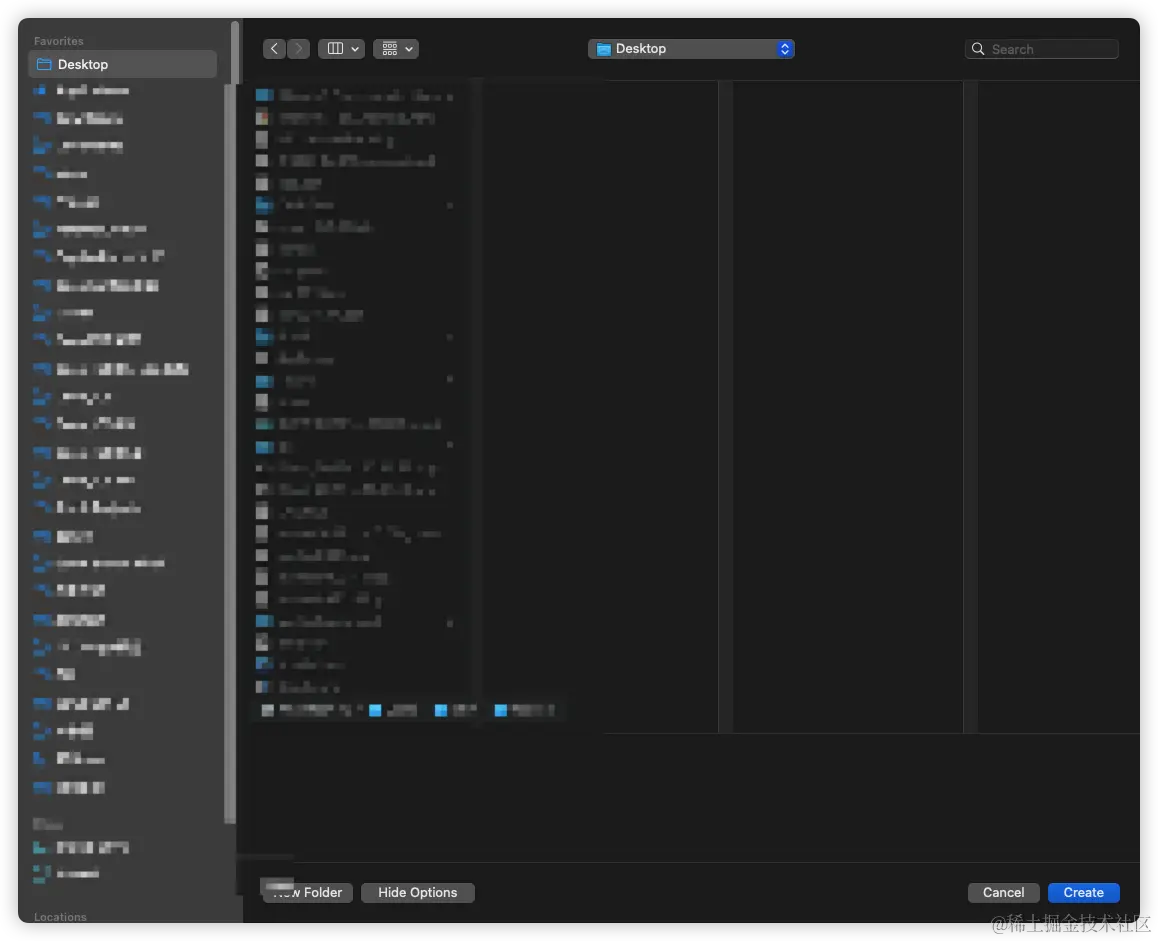Click a blue highlighted file icon in the bottom row

coord(375,710)
